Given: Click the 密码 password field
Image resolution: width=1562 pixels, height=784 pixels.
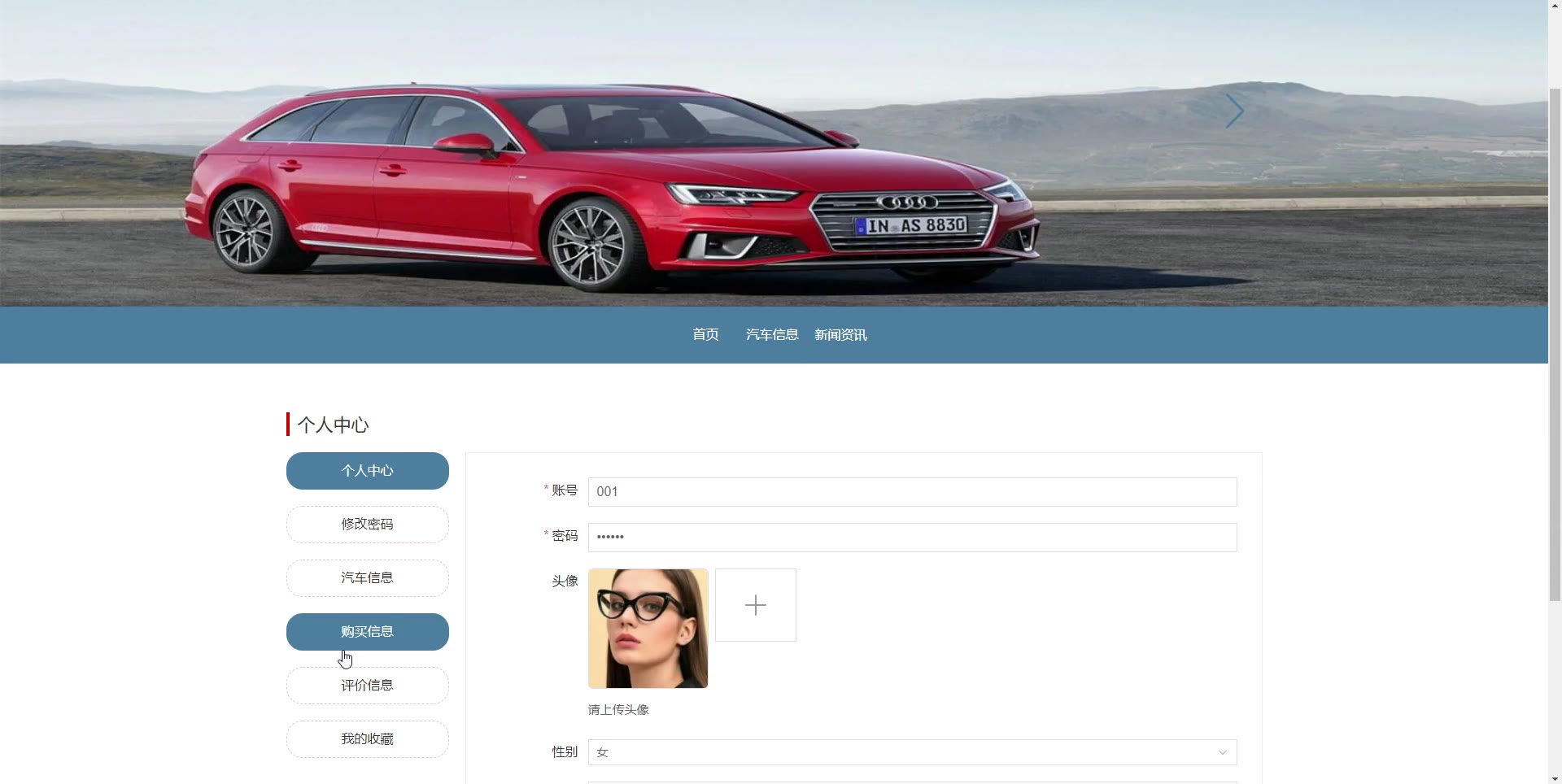Looking at the screenshot, I should pos(912,538).
